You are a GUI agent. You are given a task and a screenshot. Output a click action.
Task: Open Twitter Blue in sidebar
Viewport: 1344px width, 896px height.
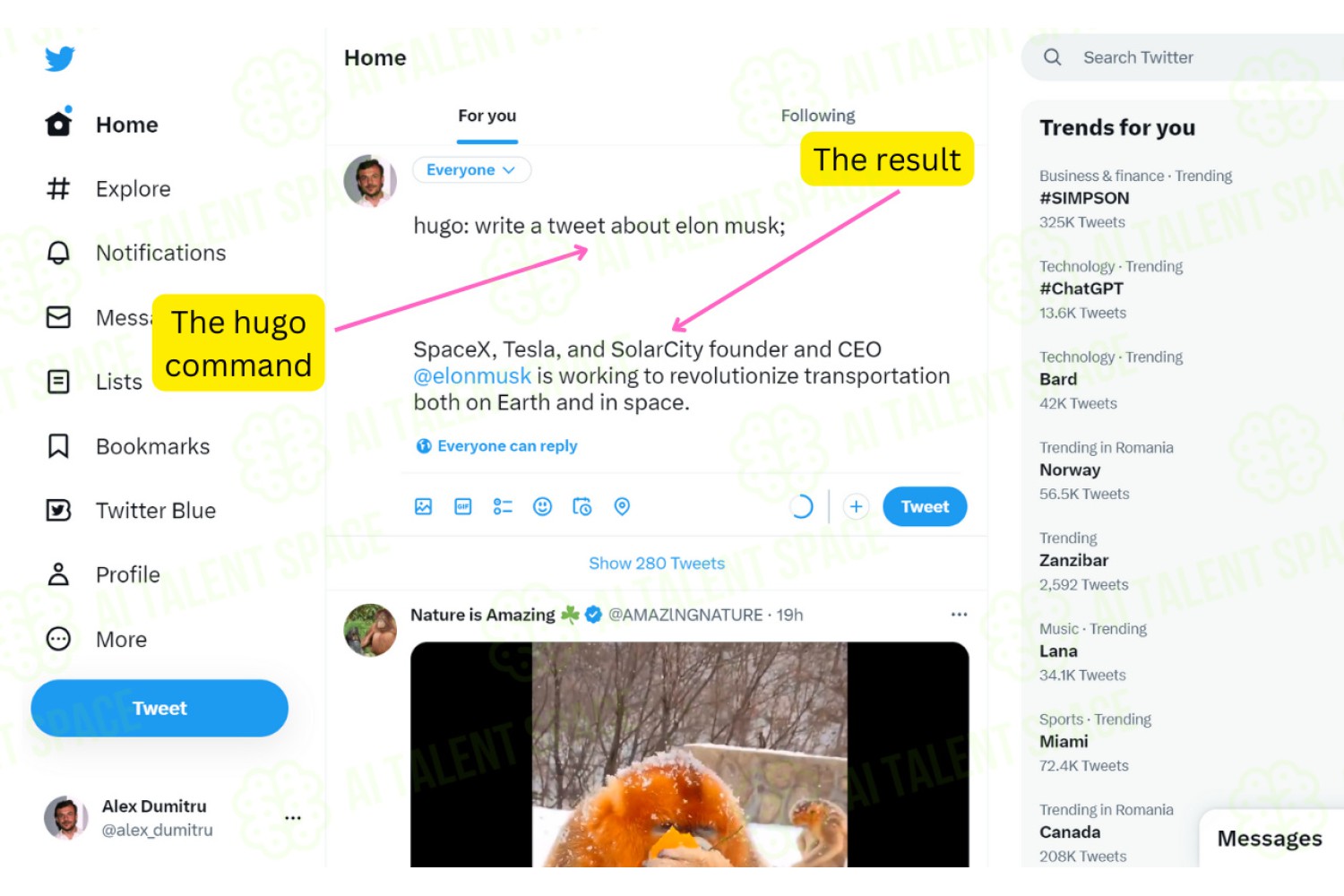tap(132, 511)
